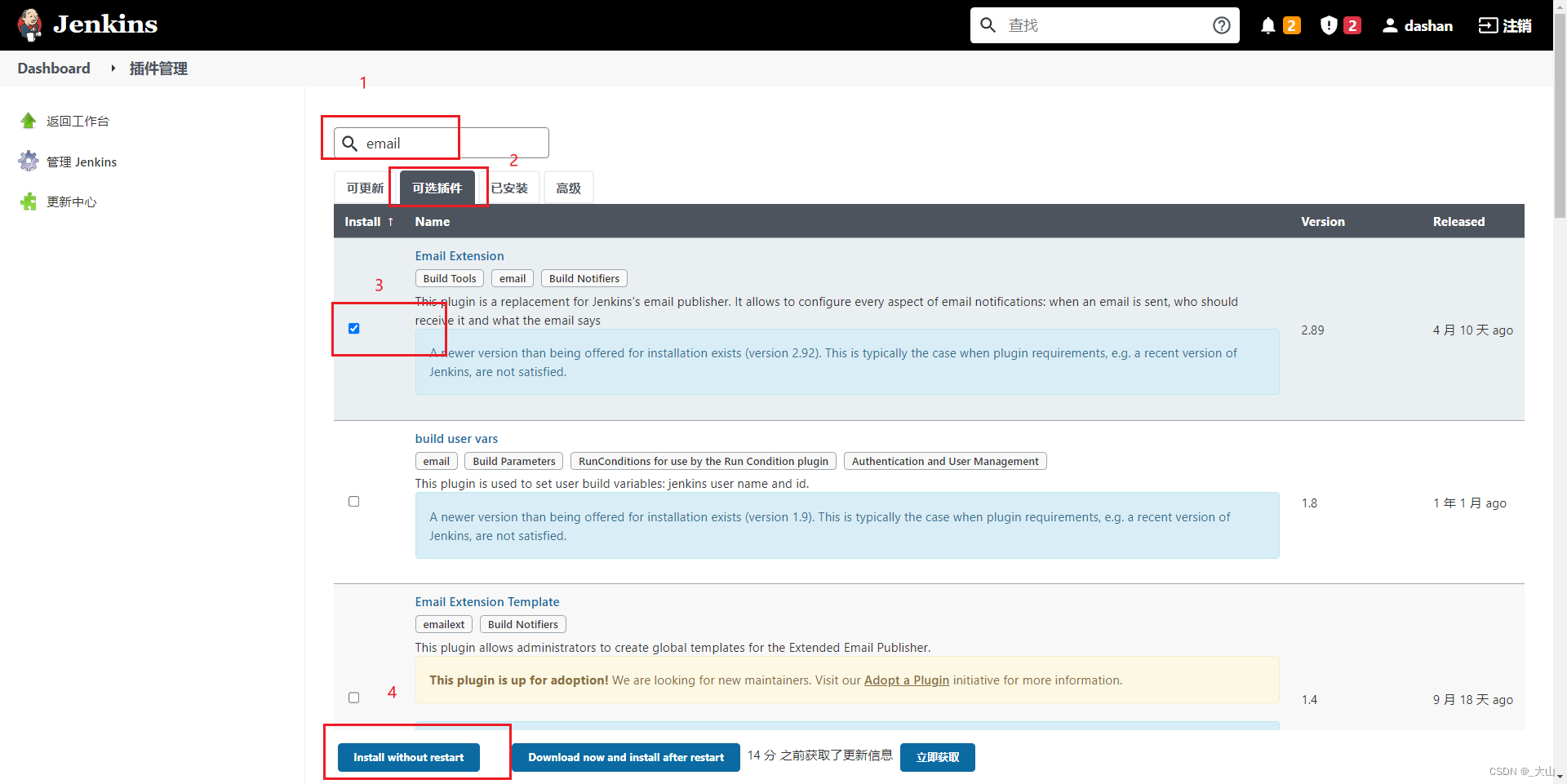Click Download now and install after restart
The height and width of the screenshot is (784, 1567).
click(626, 757)
